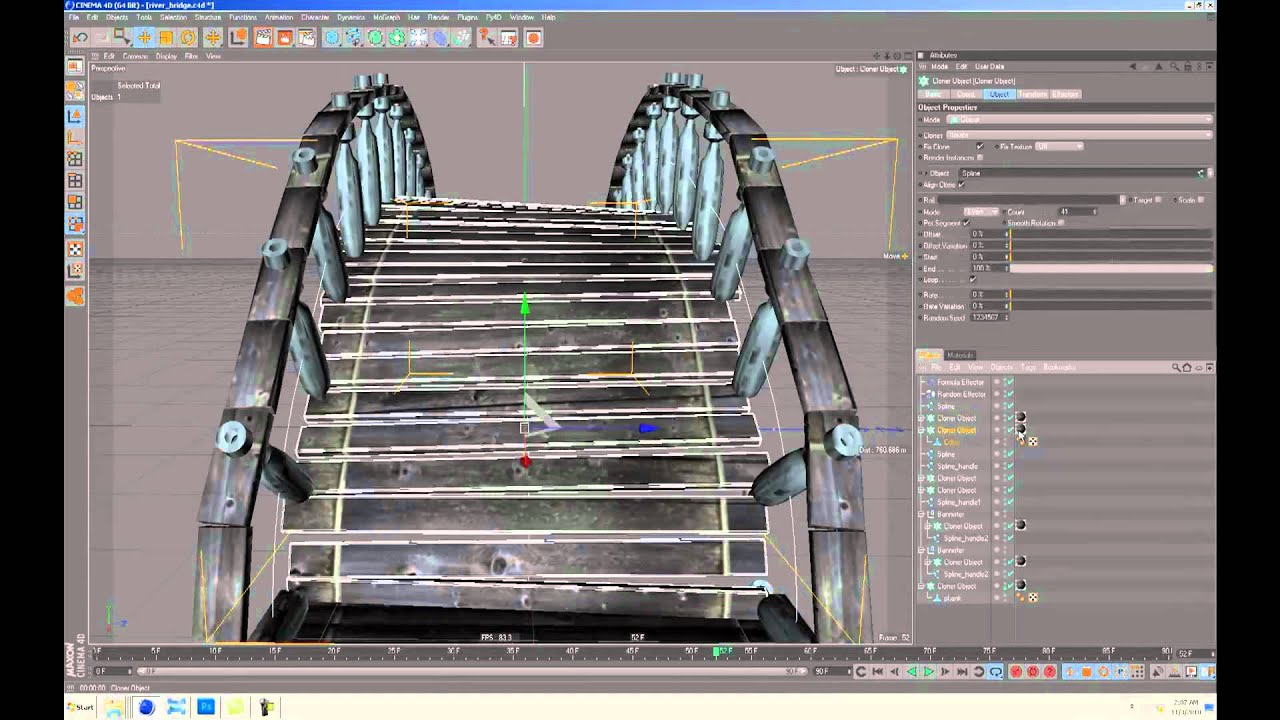The width and height of the screenshot is (1280, 720).
Task: Click the Spline tool icon in the toolbar
Action: point(354,38)
